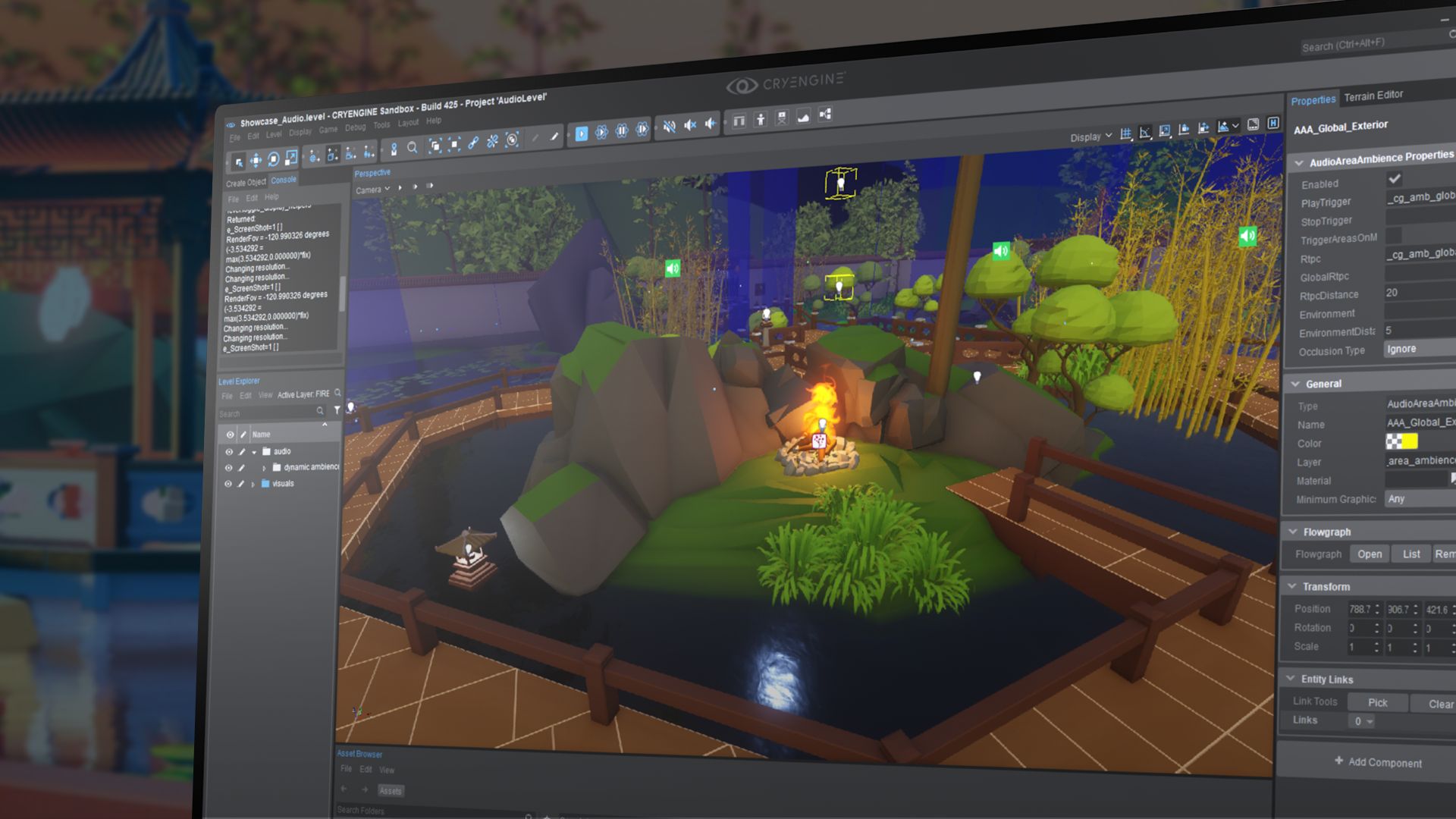
Task: Click the scale snapping icon in viewport header
Action: tap(1165, 131)
